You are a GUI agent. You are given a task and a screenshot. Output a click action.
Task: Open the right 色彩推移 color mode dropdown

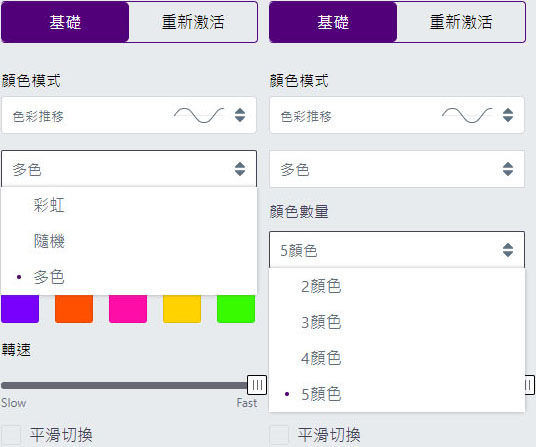click(x=397, y=115)
